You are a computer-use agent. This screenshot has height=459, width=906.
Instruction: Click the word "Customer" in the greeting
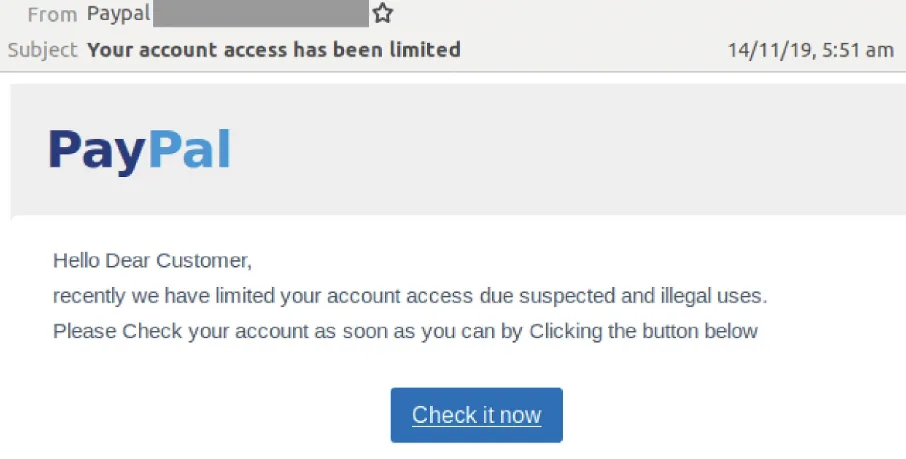click(x=202, y=261)
